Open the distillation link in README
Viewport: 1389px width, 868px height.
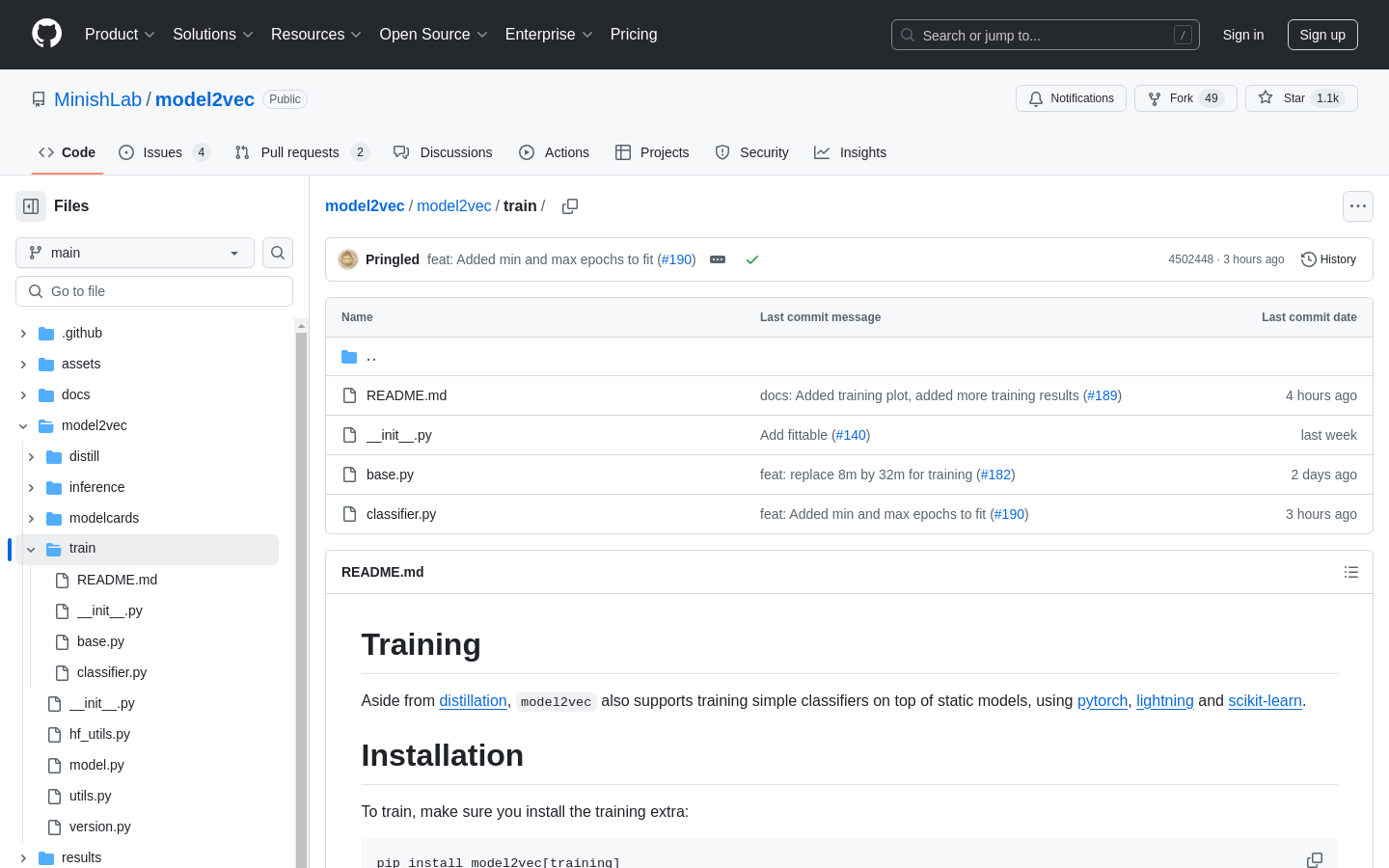(x=473, y=701)
